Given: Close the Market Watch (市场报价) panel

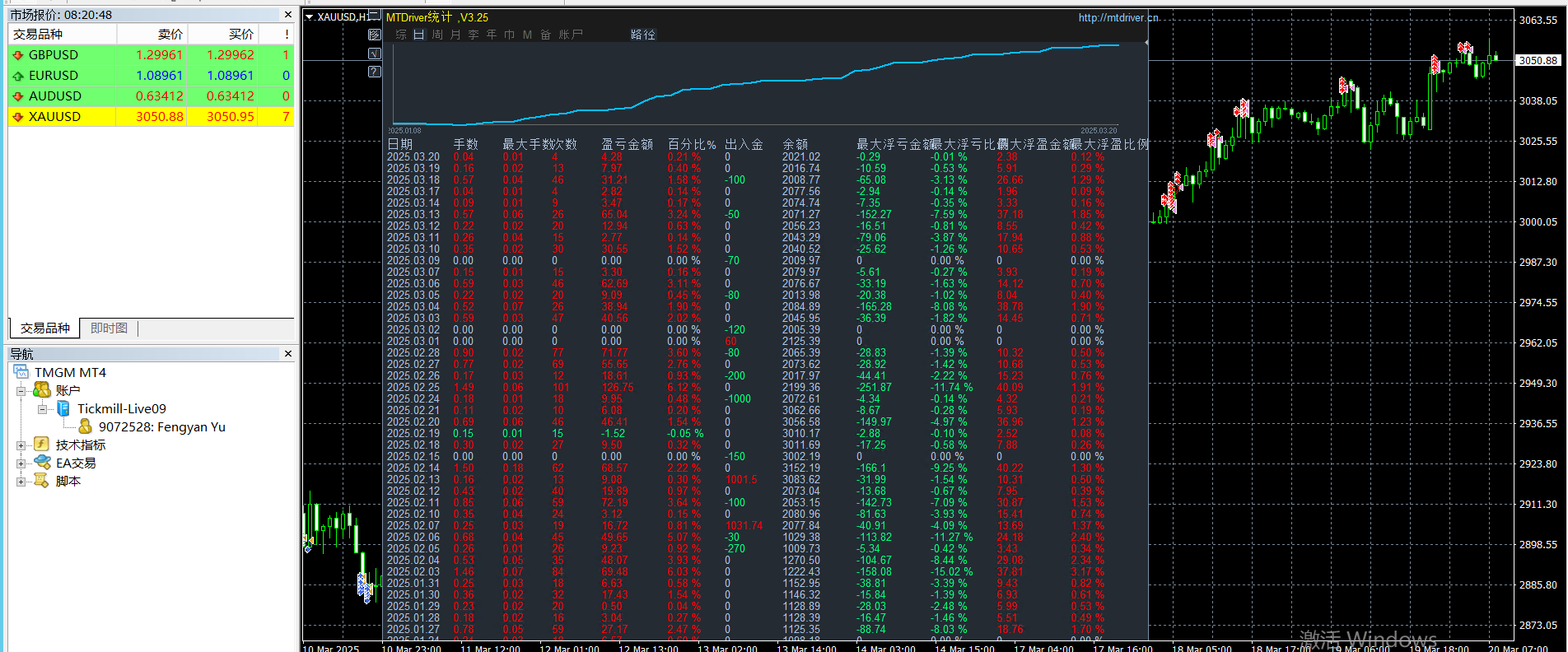Looking at the screenshot, I should [x=288, y=15].
